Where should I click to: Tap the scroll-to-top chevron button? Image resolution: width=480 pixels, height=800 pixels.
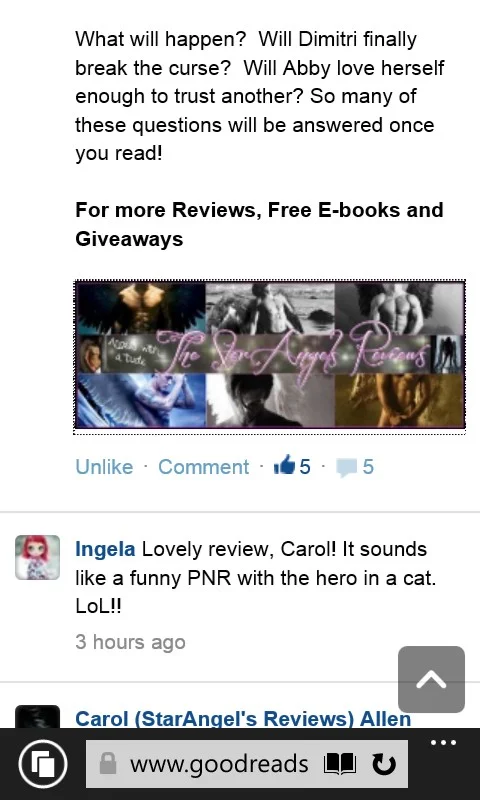(x=431, y=679)
